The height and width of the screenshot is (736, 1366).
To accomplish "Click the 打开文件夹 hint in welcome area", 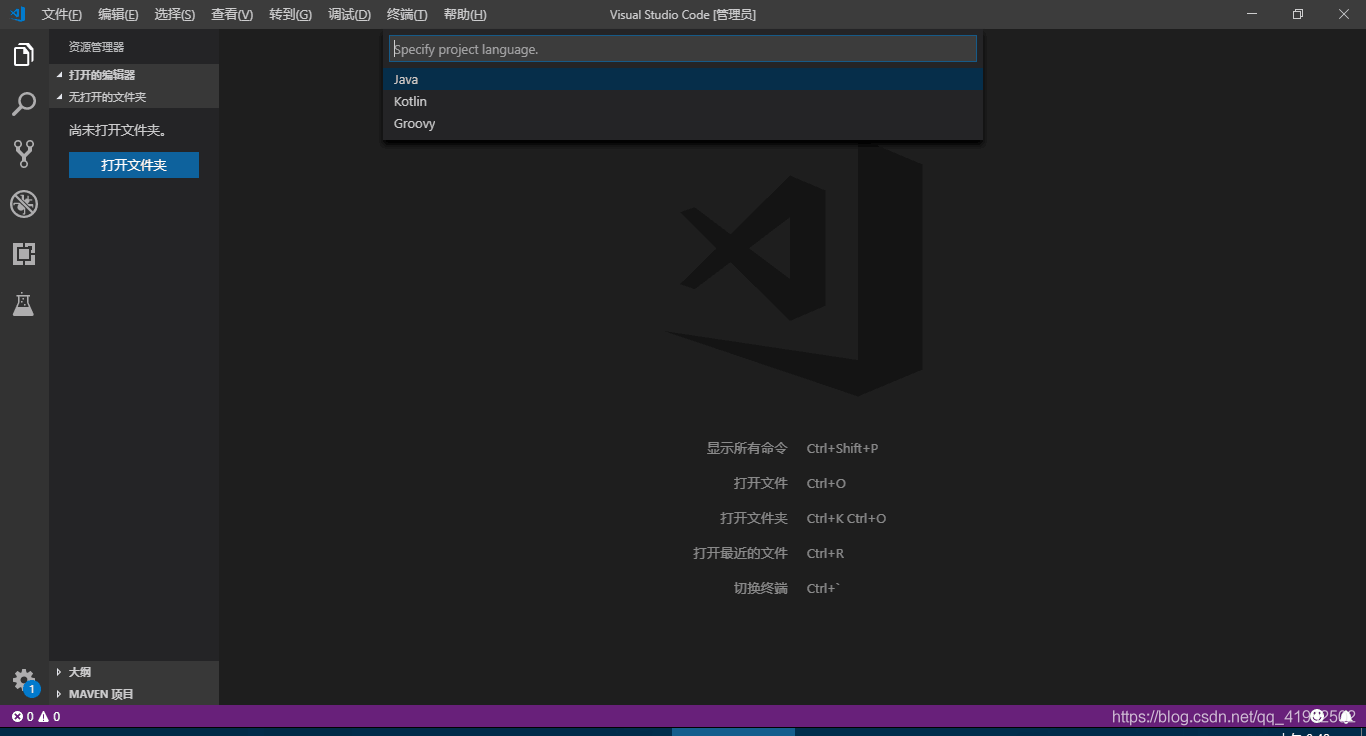I will (754, 518).
